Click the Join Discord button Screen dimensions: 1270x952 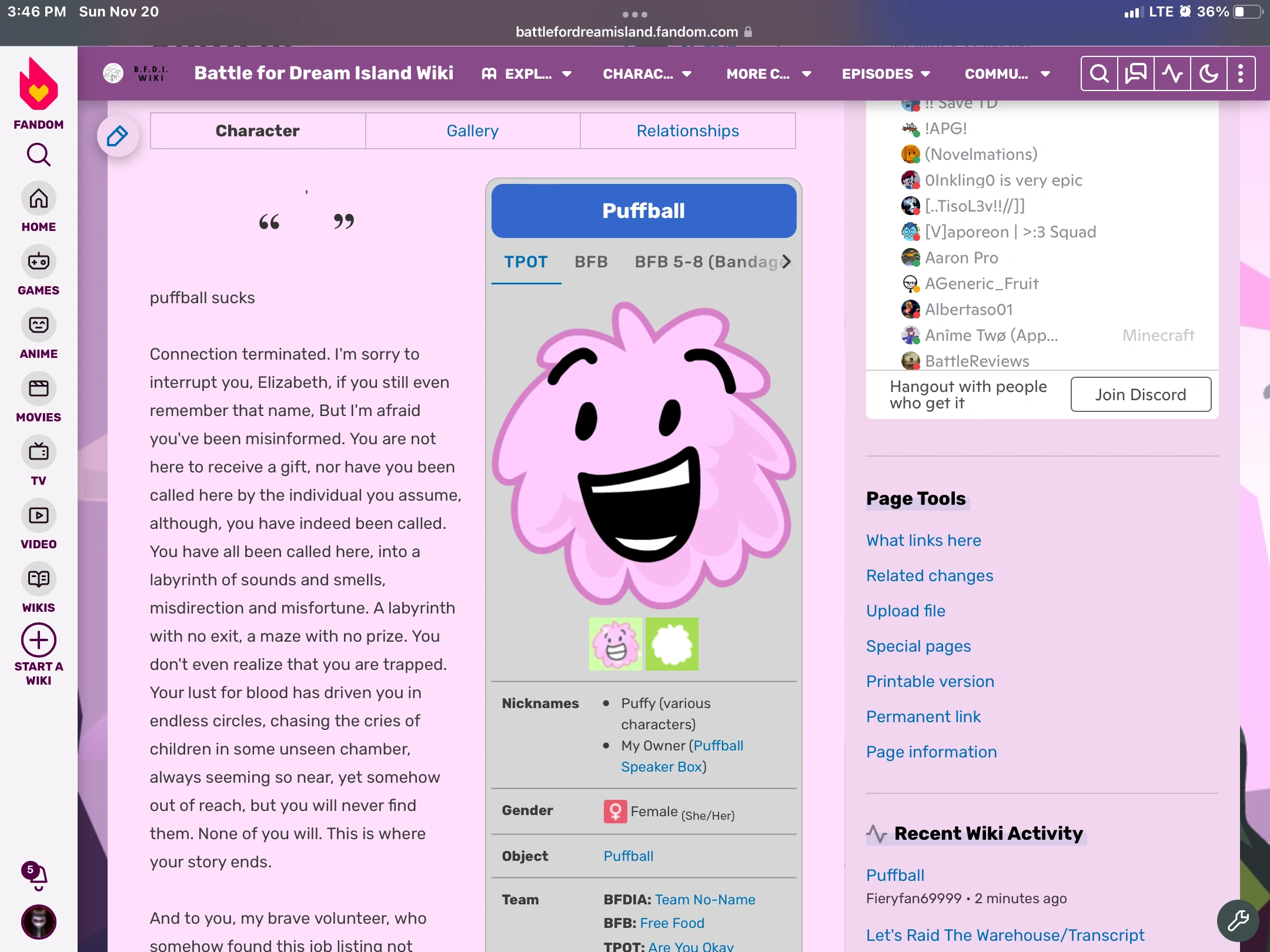[1140, 395]
